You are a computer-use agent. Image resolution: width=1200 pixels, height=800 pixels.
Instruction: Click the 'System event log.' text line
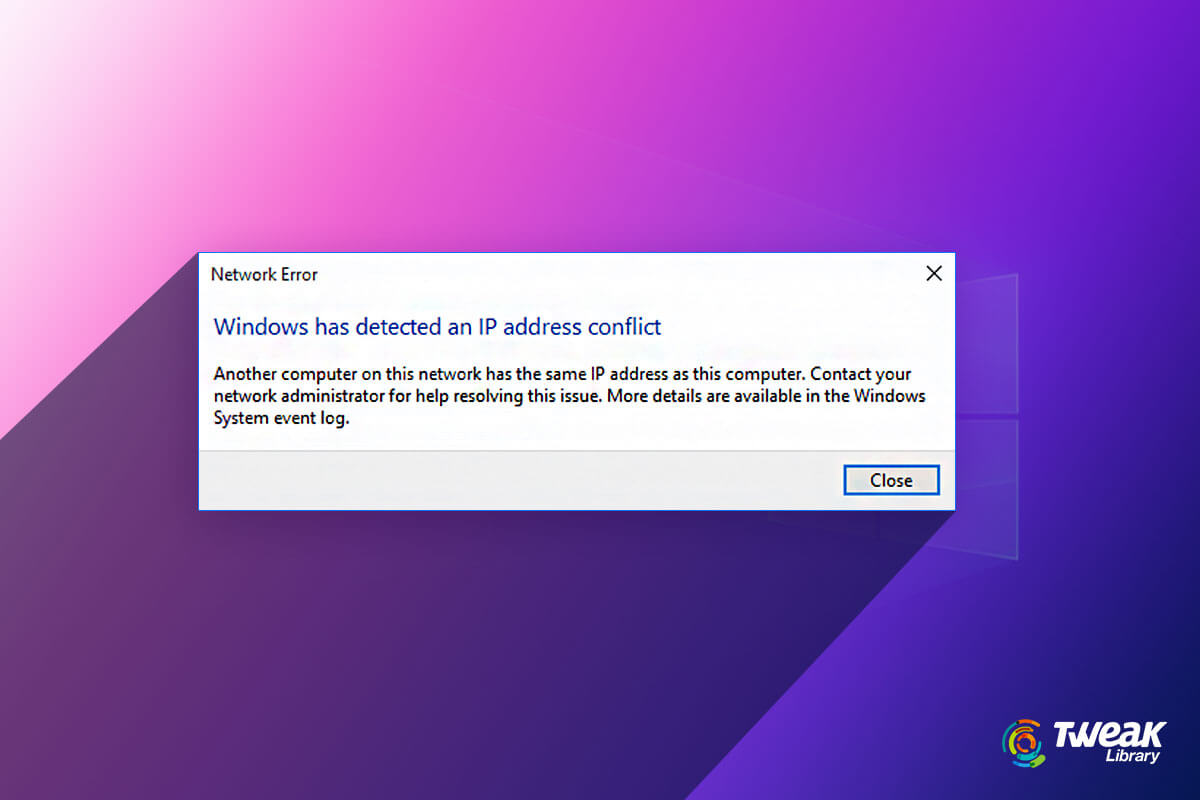click(x=282, y=419)
